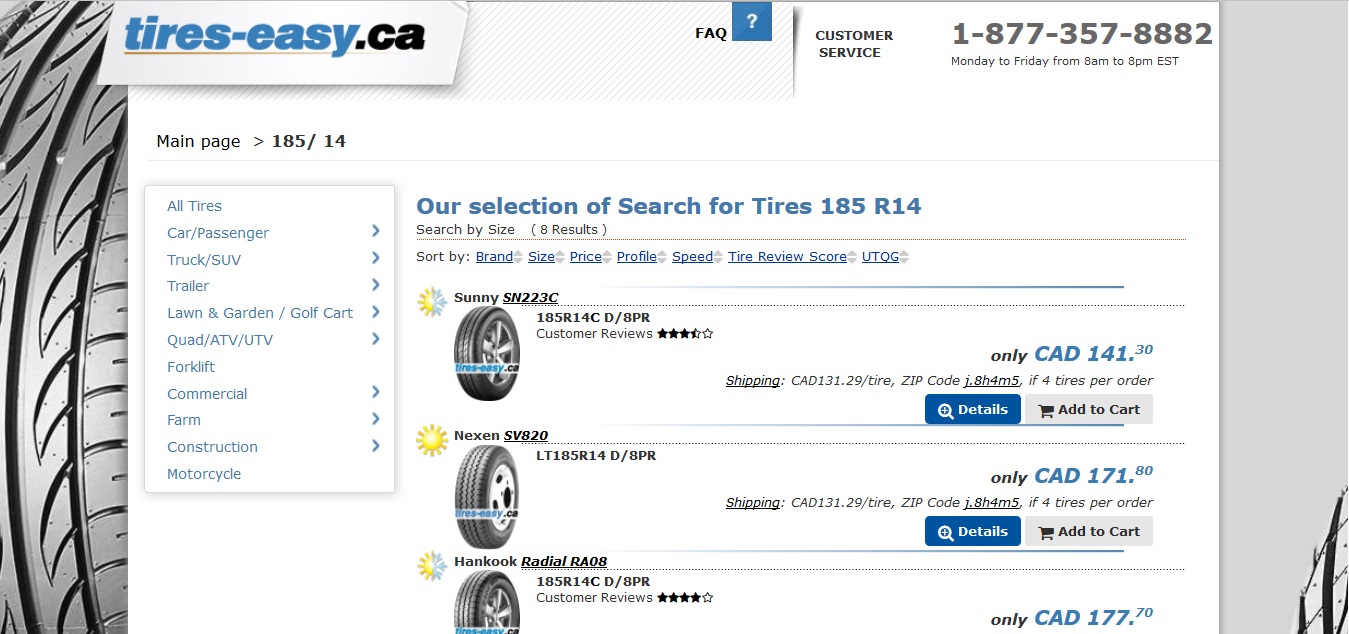Click the sun icon beside Sunny SN223C

[431, 301]
